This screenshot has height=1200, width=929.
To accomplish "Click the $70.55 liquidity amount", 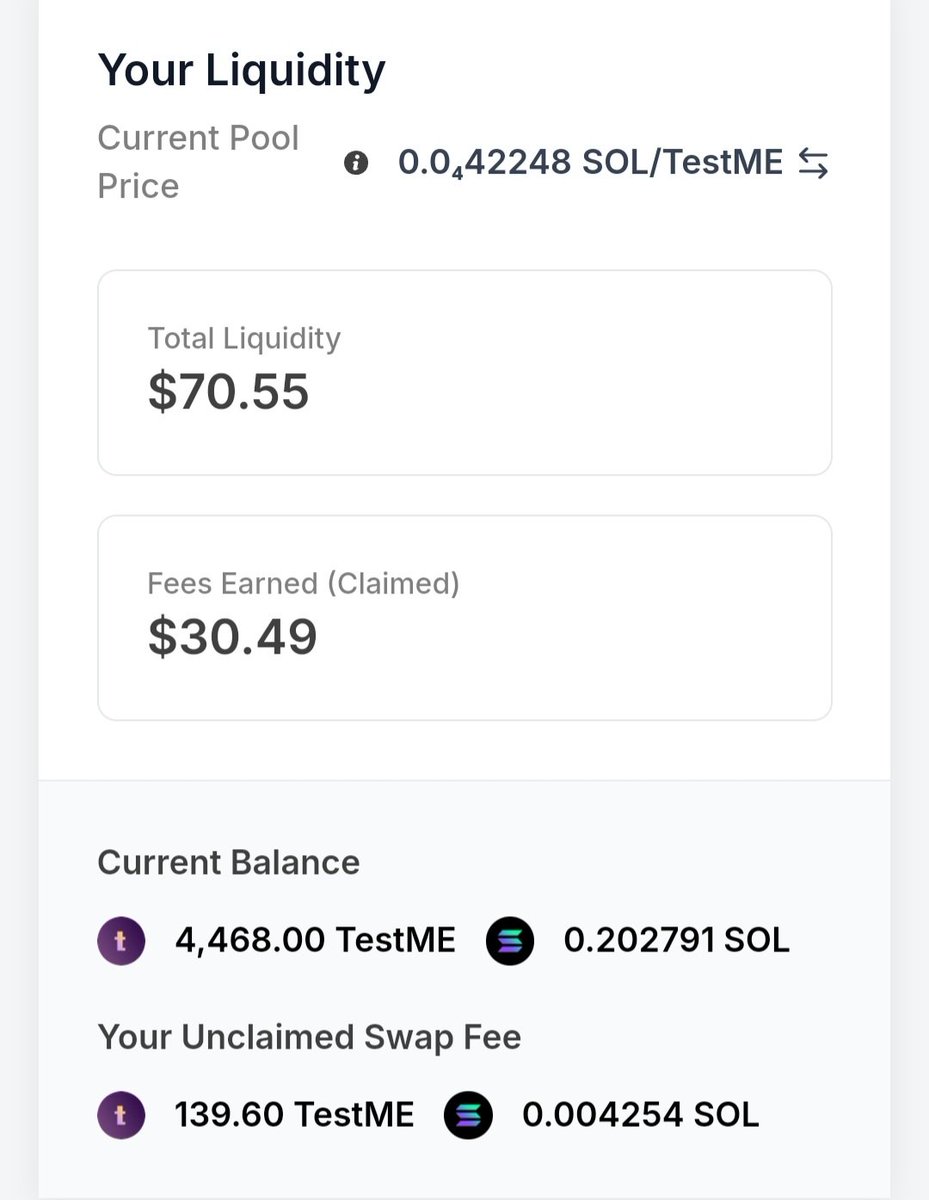I will (x=229, y=391).
